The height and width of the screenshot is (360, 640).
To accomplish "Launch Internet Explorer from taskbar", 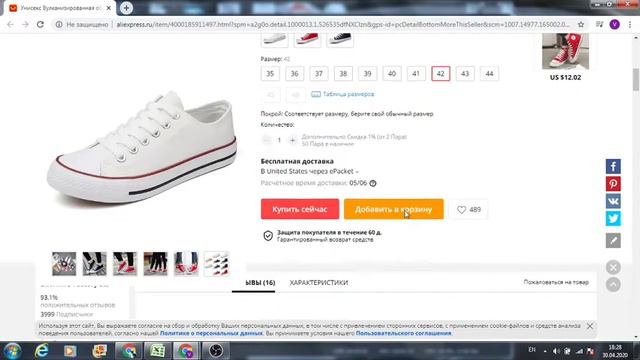I will 41,351.
